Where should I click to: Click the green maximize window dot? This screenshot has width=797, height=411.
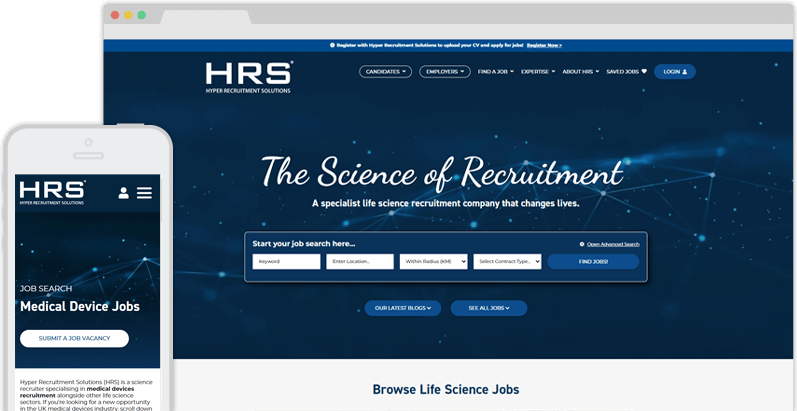click(141, 15)
